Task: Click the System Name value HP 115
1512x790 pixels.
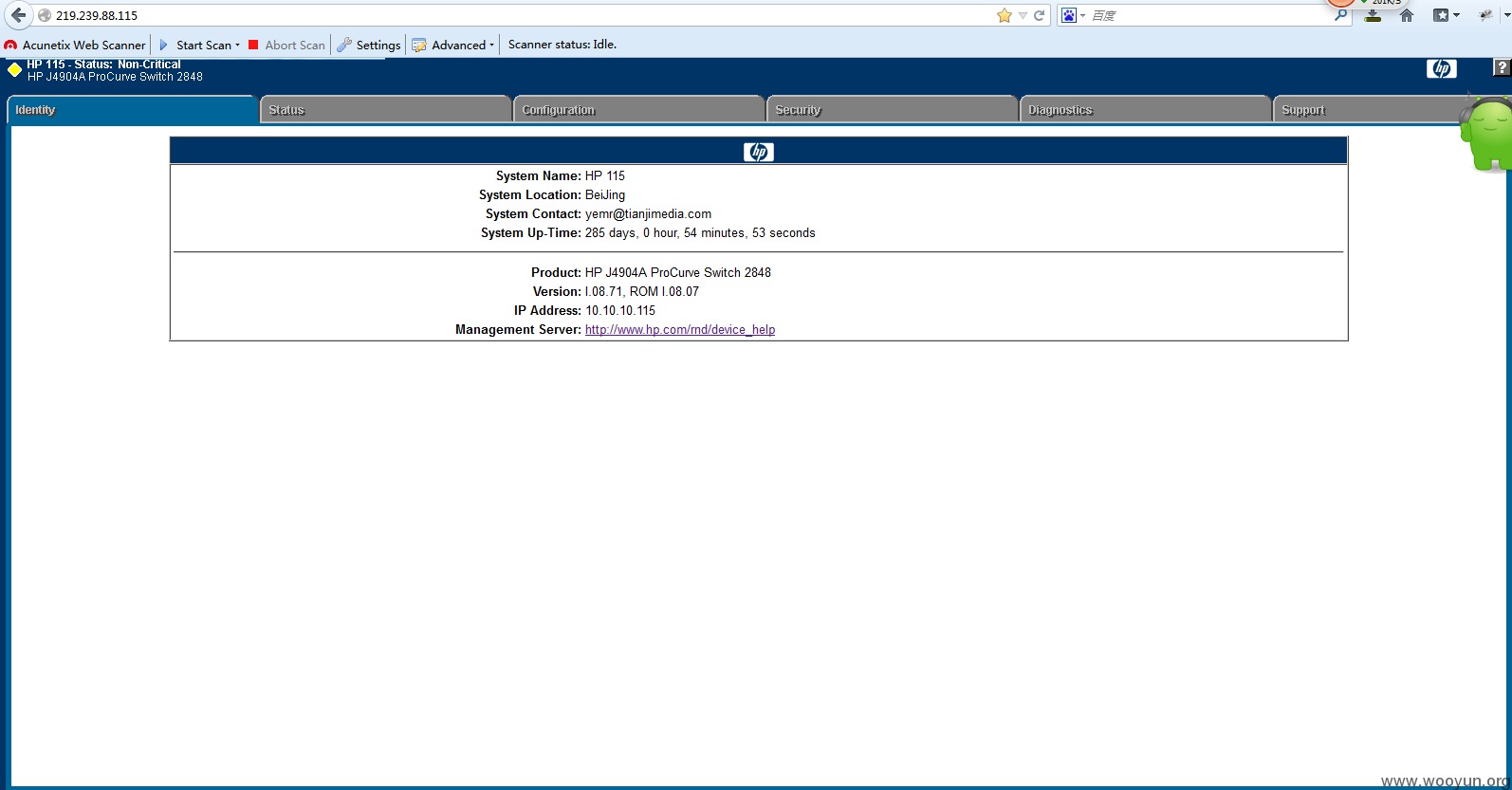Action: point(605,176)
